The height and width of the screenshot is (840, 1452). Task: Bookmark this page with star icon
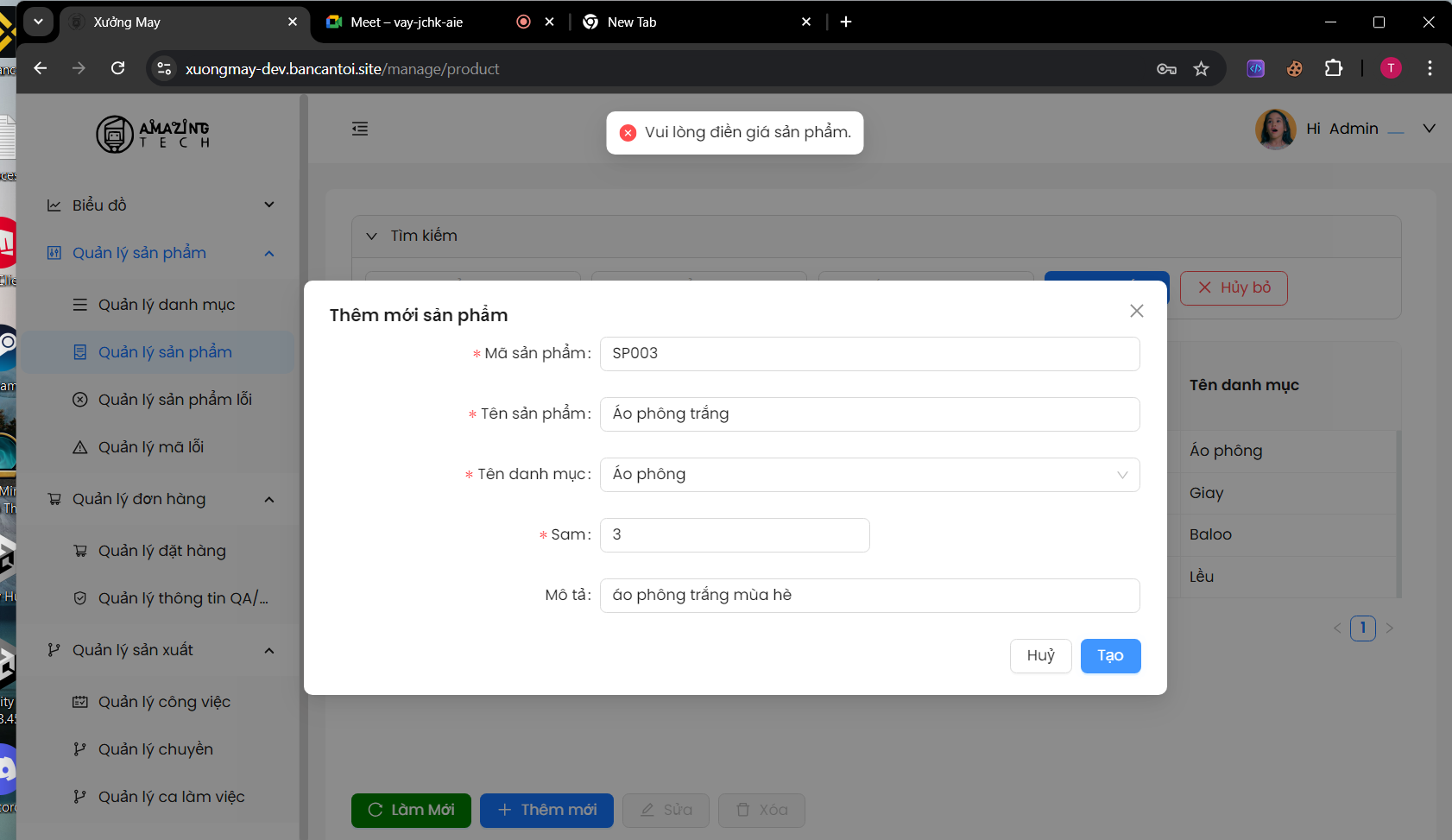click(1201, 69)
